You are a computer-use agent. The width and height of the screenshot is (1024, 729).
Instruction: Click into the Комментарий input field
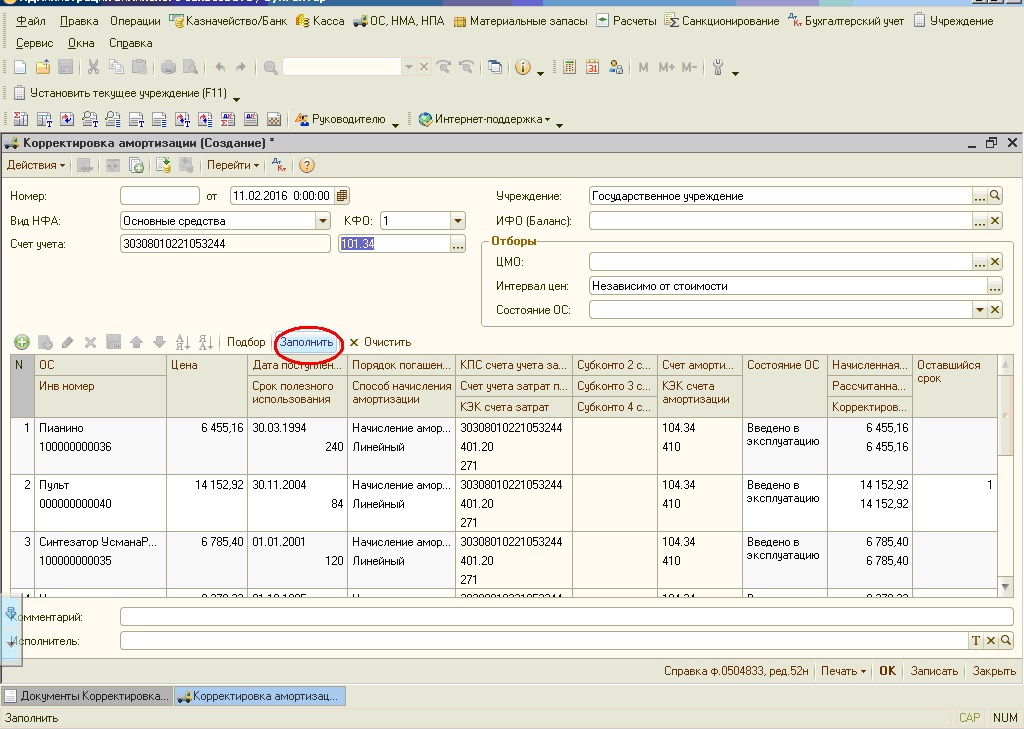click(x=566, y=617)
